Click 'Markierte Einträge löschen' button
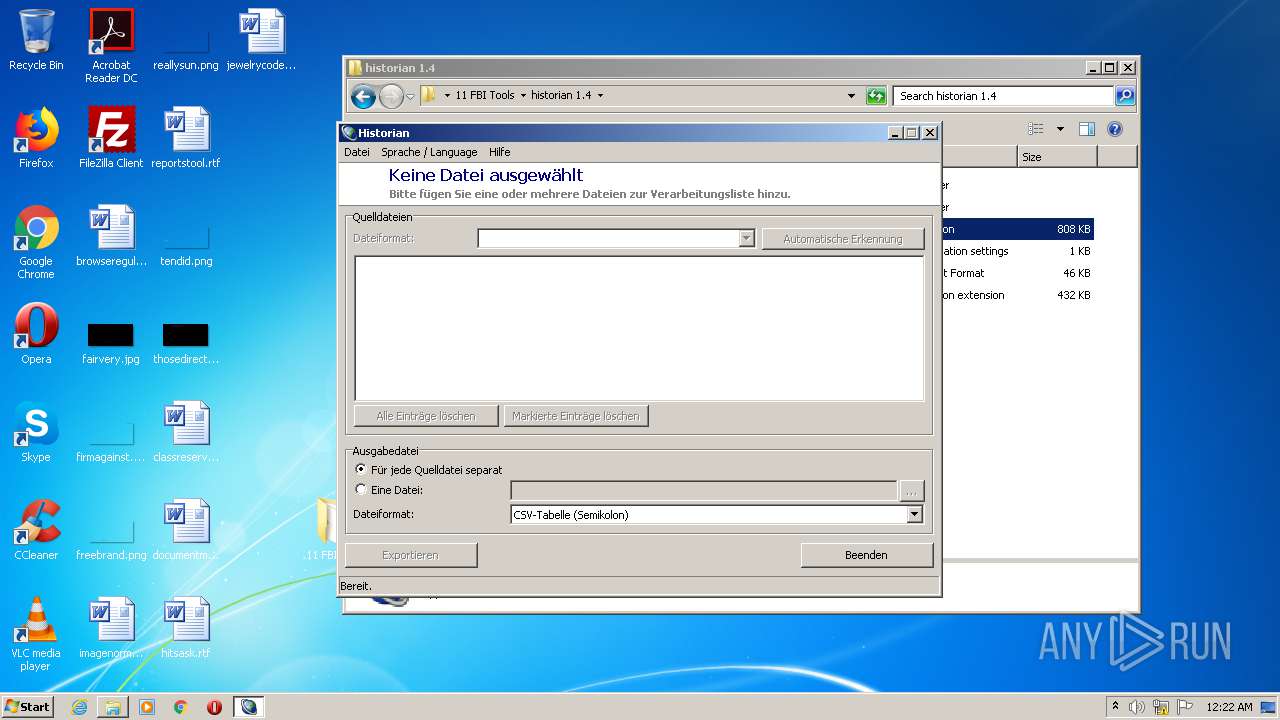This screenshot has width=1280, height=720. click(576, 416)
